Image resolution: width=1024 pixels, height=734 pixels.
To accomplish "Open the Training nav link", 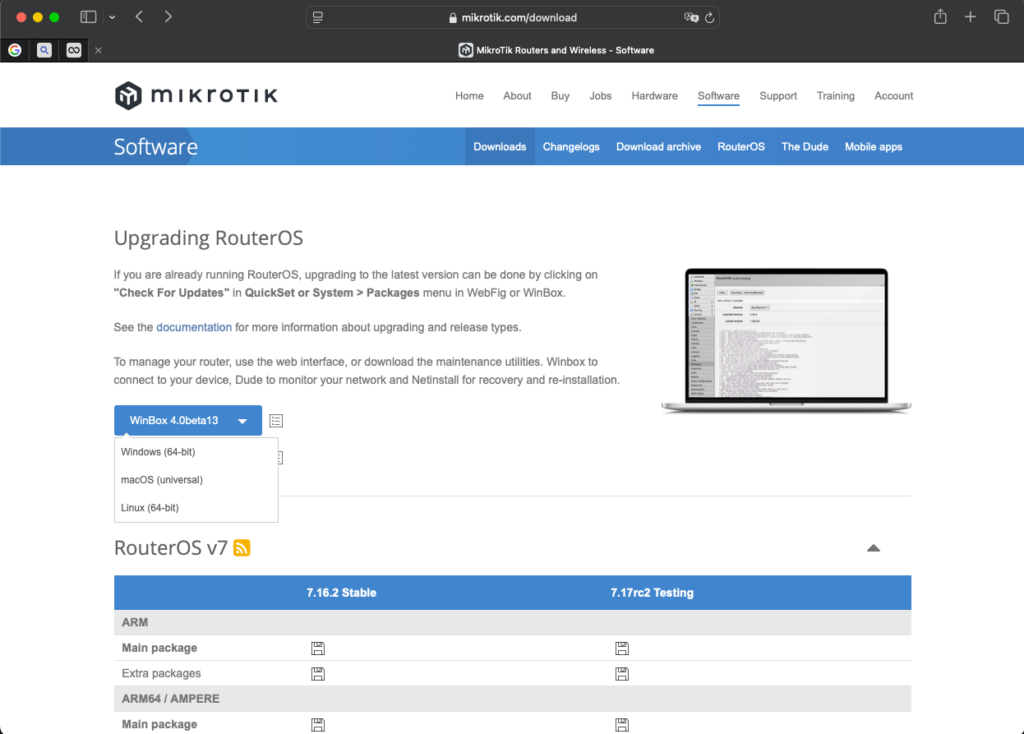I will 835,96.
